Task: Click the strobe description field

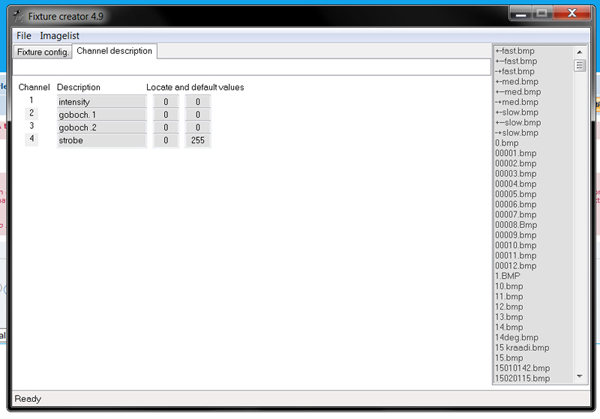Action: 101,141
